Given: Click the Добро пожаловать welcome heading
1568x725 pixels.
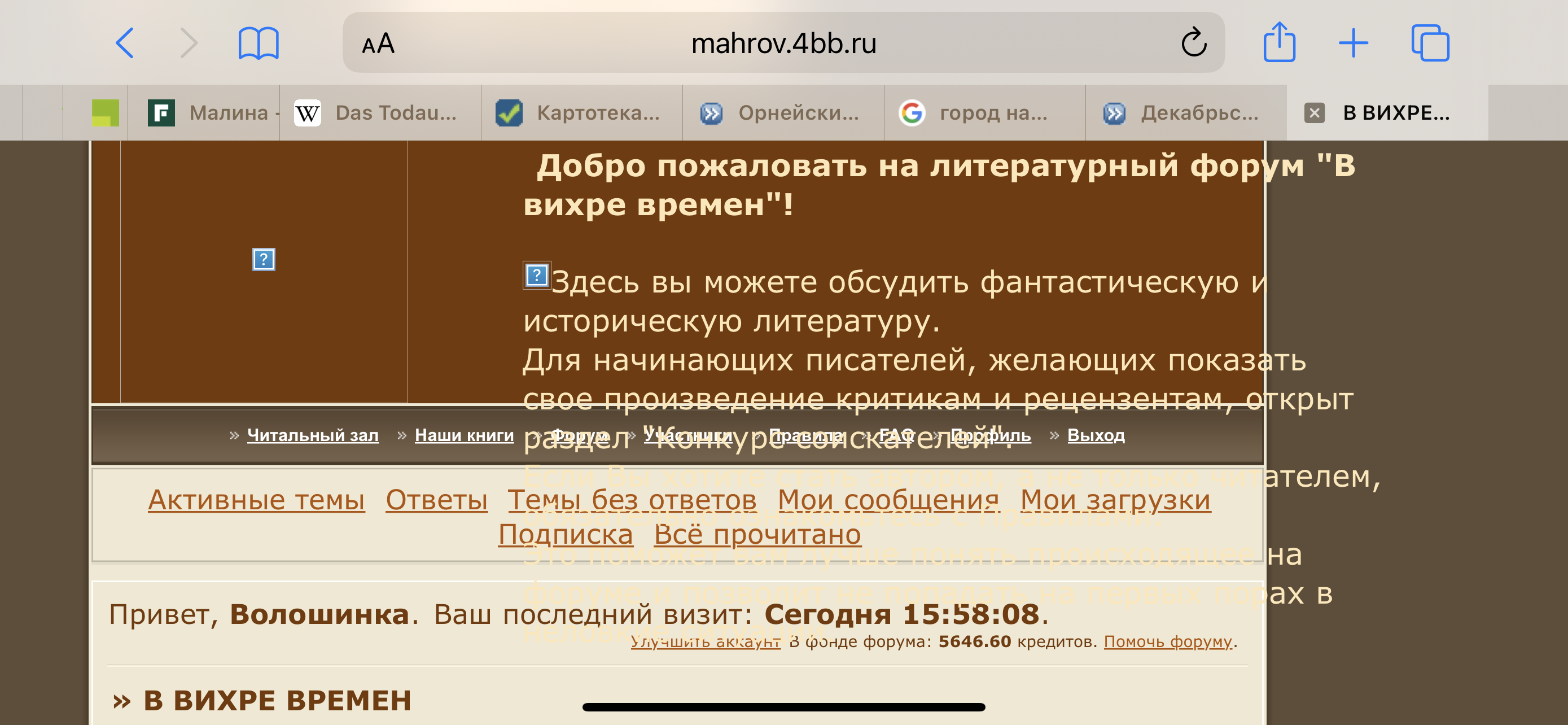Looking at the screenshot, I should [x=939, y=185].
